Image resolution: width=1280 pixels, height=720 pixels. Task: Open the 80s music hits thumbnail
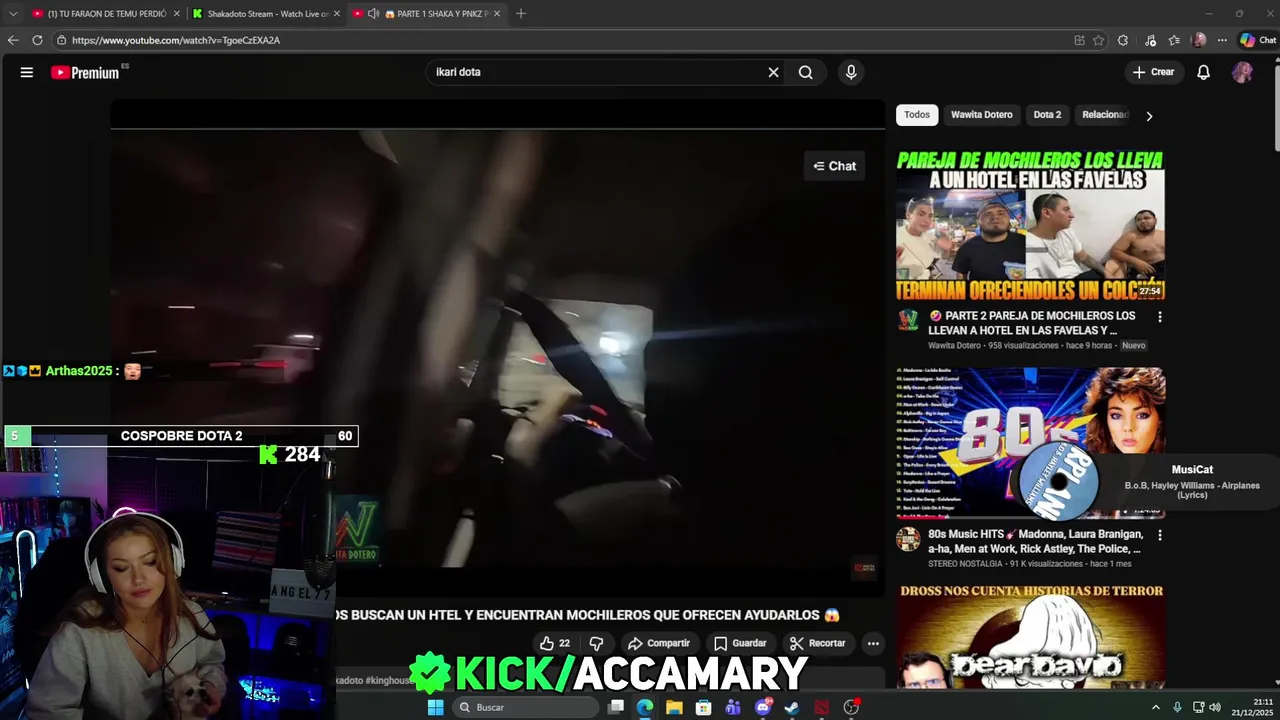coord(1030,444)
